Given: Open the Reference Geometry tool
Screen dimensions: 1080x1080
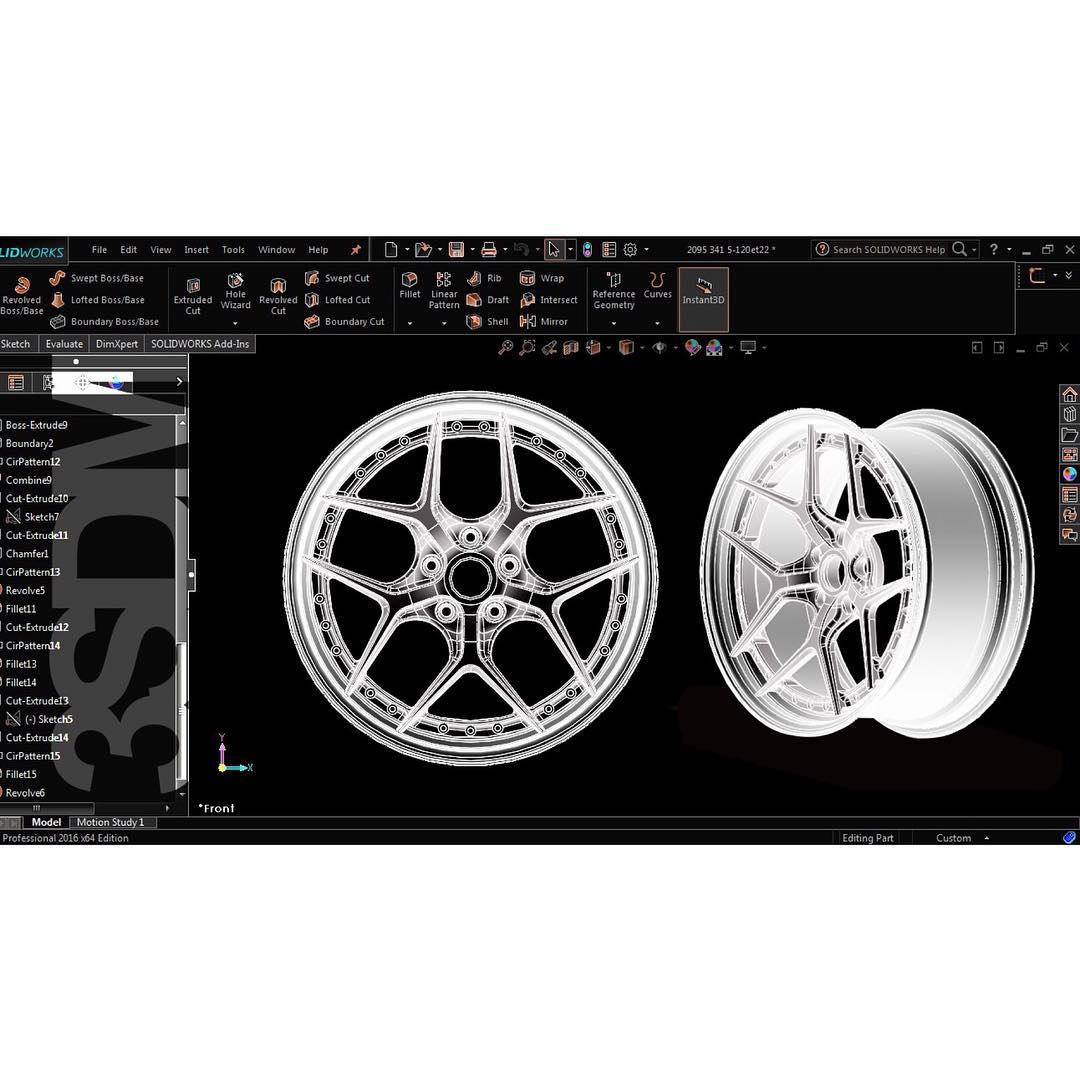Looking at the screenshot, I should pyautogui.click(x=613, y=293).
